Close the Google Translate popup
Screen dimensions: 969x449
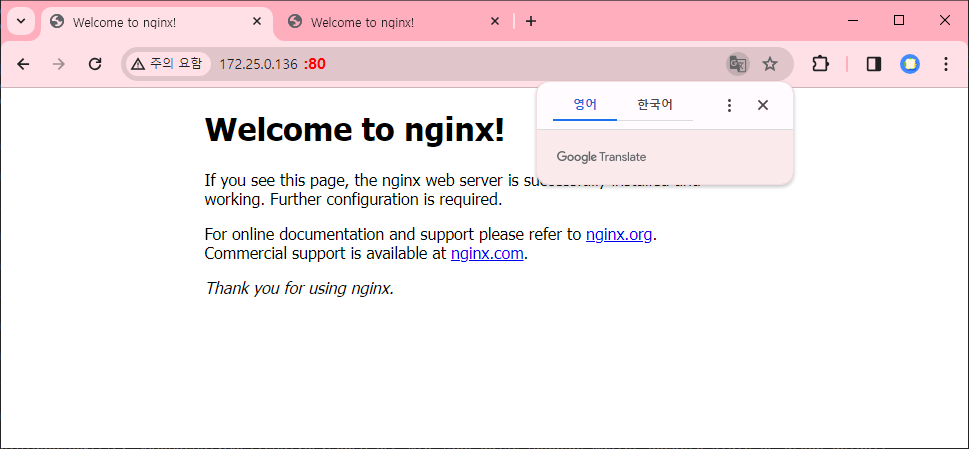coord(763,106)
